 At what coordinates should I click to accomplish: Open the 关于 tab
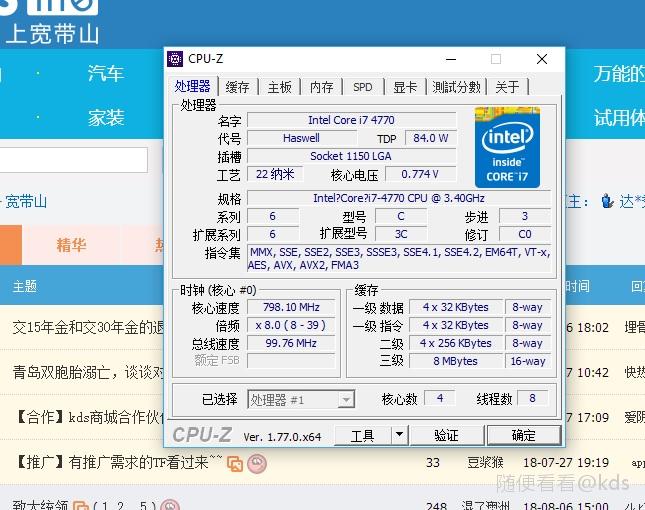click(507, 87)
